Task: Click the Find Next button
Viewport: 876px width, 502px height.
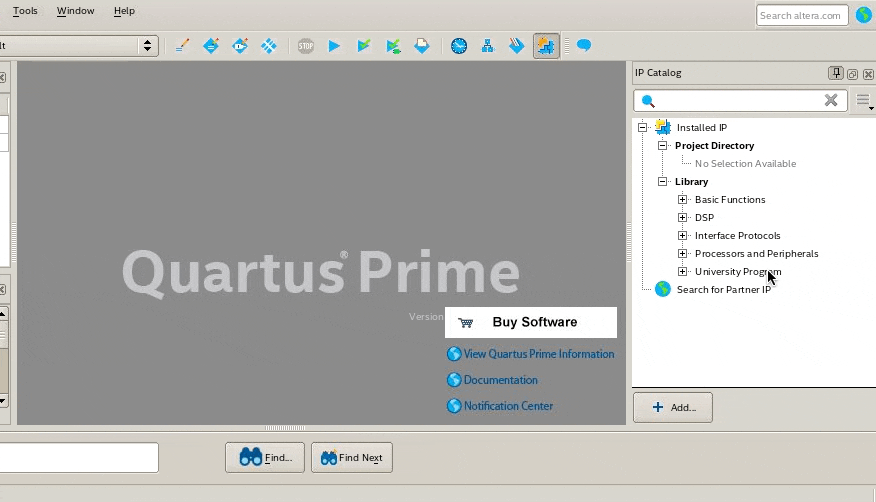Action: (x=352, y=457)
